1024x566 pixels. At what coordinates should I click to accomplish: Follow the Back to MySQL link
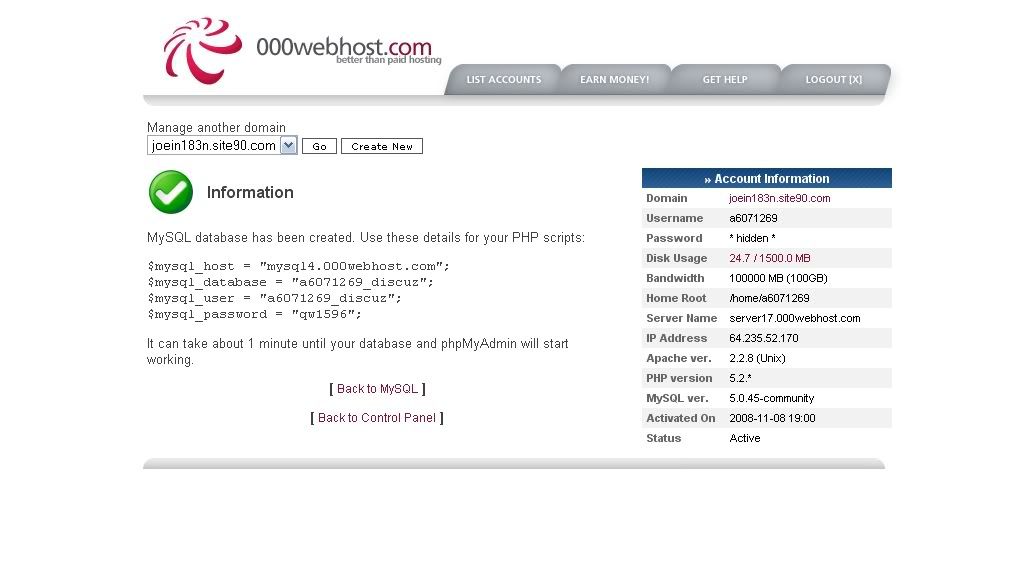point(377,388)
